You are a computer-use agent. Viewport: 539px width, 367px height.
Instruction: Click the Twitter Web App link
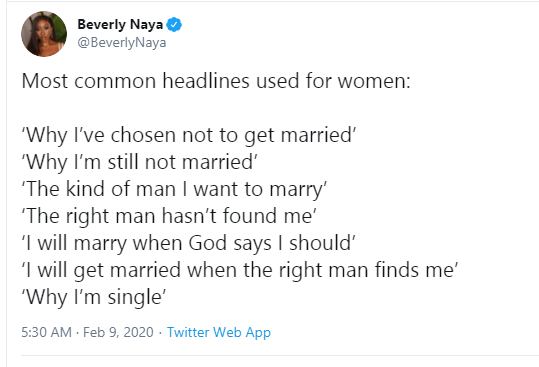219,332
